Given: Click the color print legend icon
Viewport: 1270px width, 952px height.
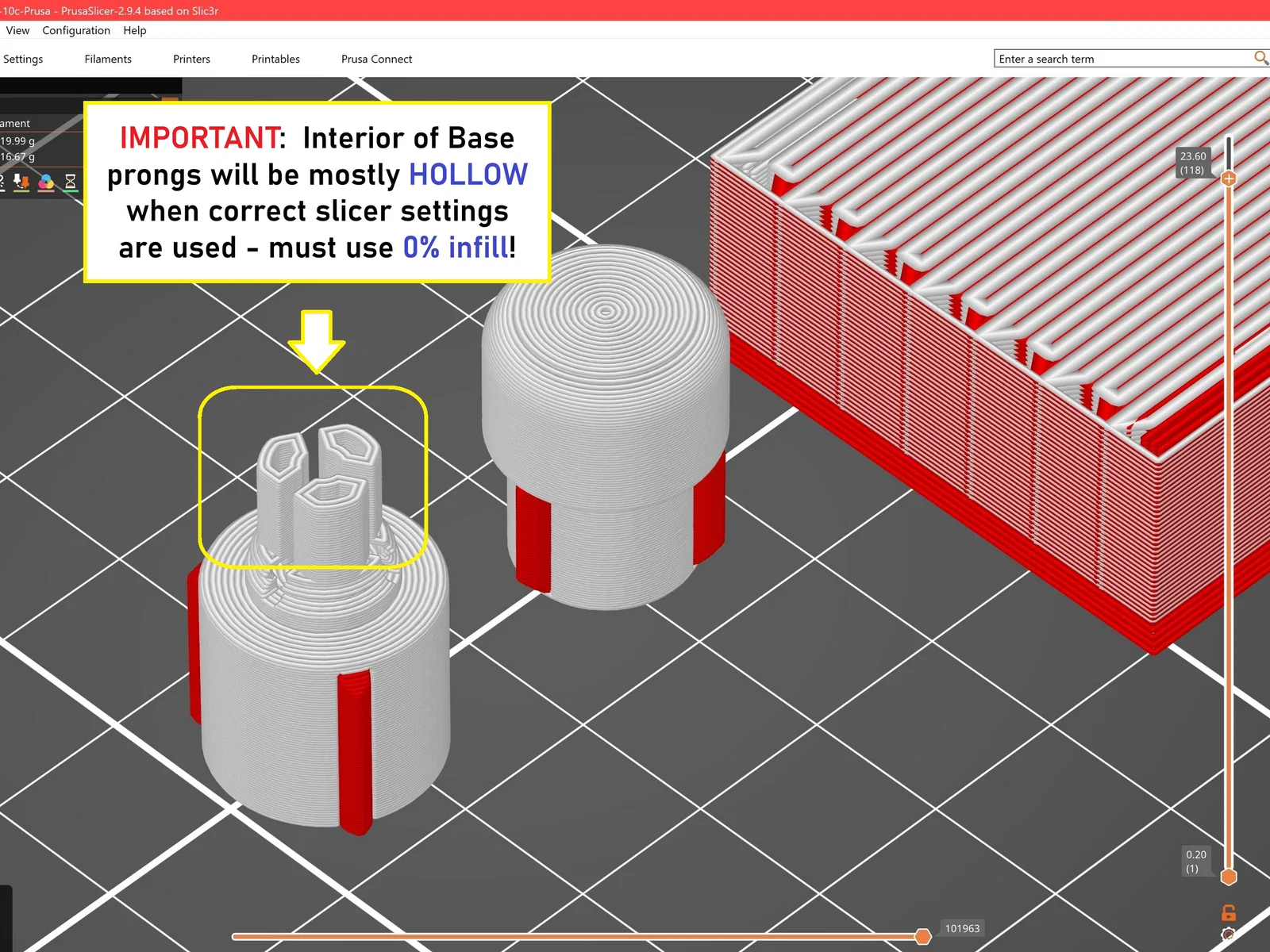Looking at the screenshot, I should (x=46, y=182).
